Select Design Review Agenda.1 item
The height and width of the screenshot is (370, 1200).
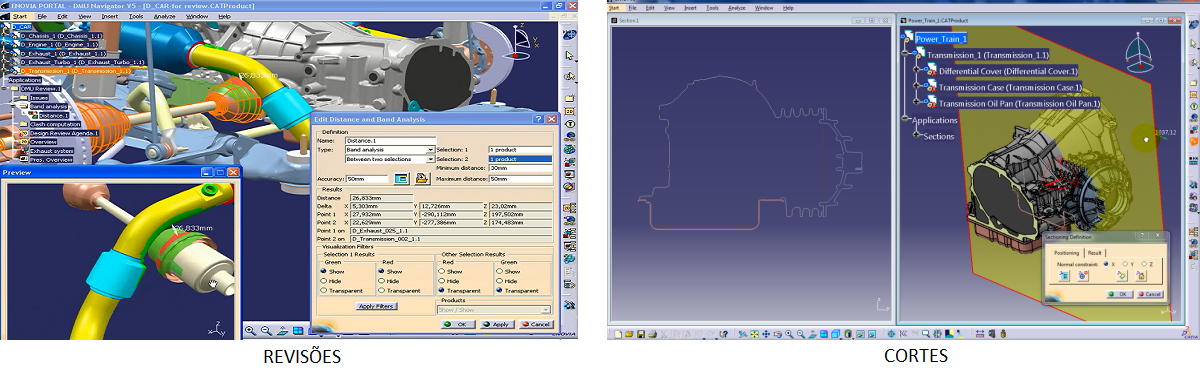[x=64, y=133]
